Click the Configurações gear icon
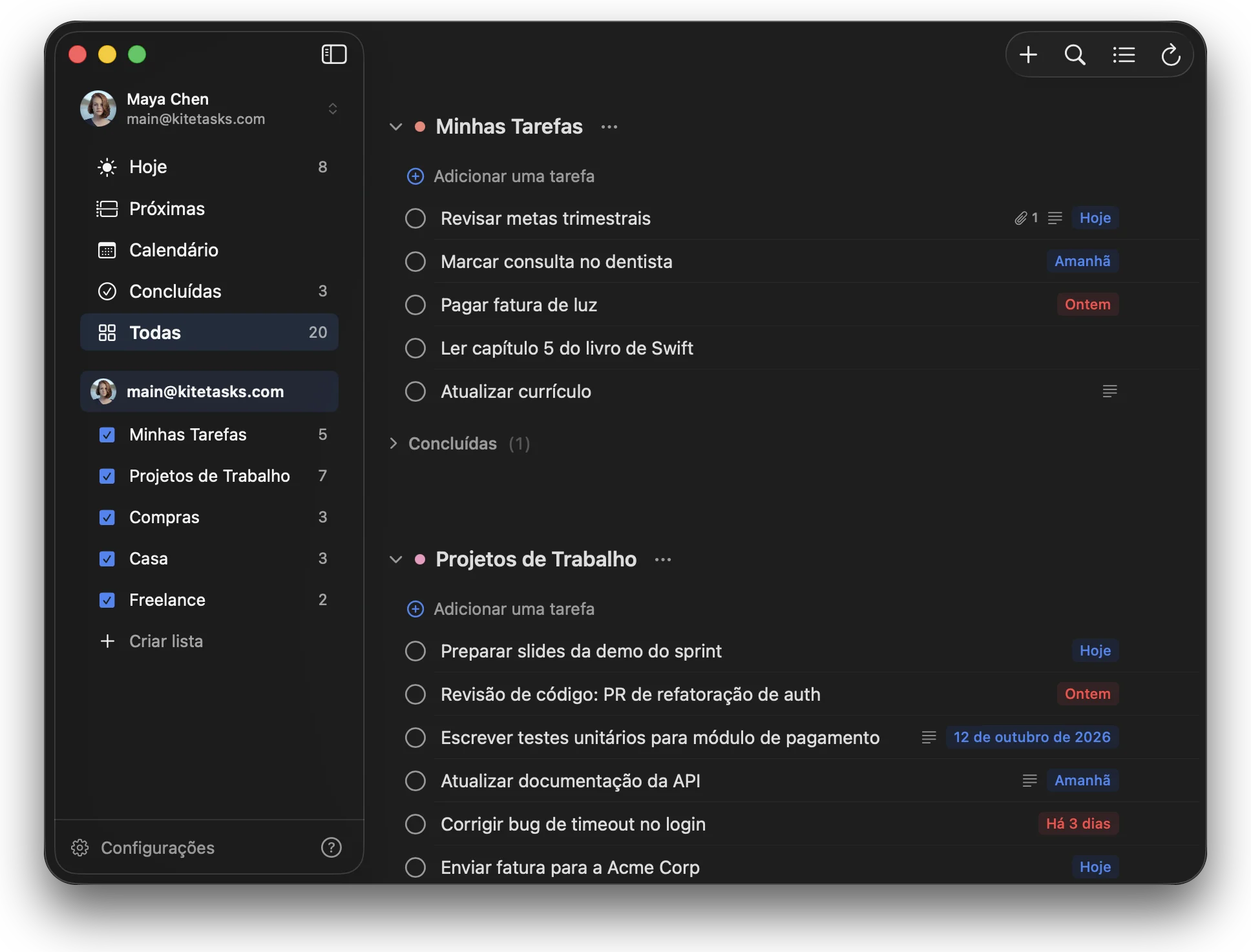This screenshot has width=1251, height=952. click(x=80, y=848)
